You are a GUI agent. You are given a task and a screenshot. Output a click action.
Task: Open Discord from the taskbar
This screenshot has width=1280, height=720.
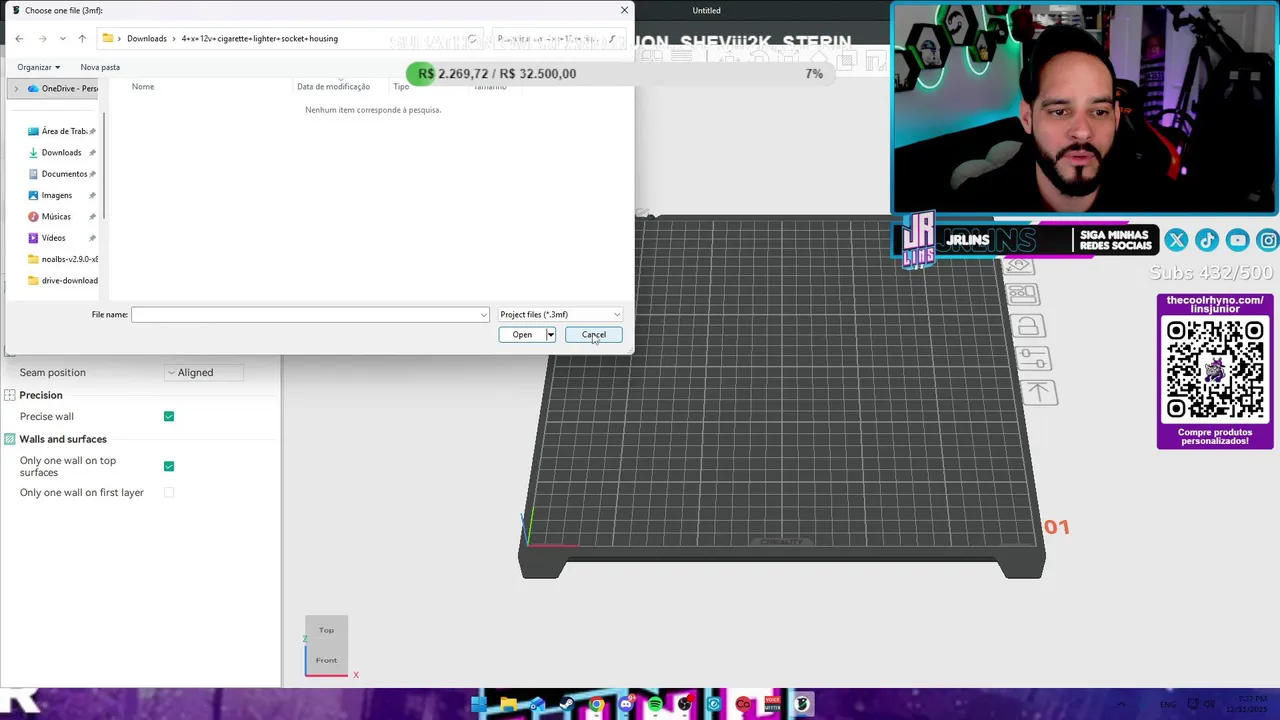point(626,704)
